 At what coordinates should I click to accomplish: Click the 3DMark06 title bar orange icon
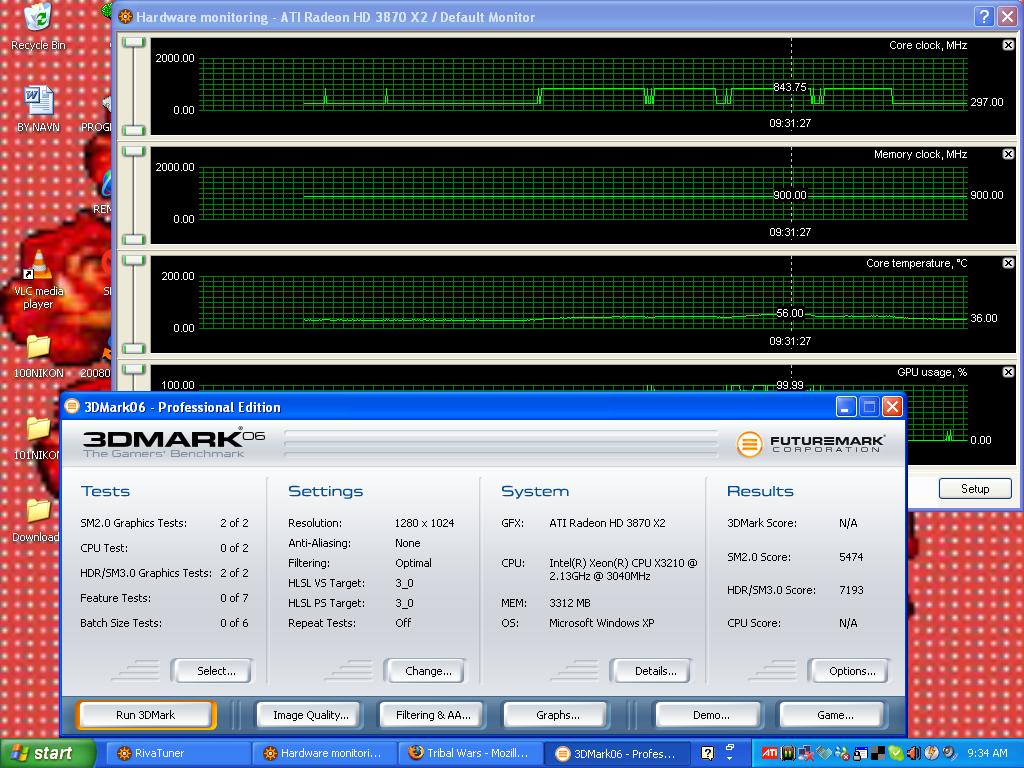pyautogui.click(x=72, y=407)
